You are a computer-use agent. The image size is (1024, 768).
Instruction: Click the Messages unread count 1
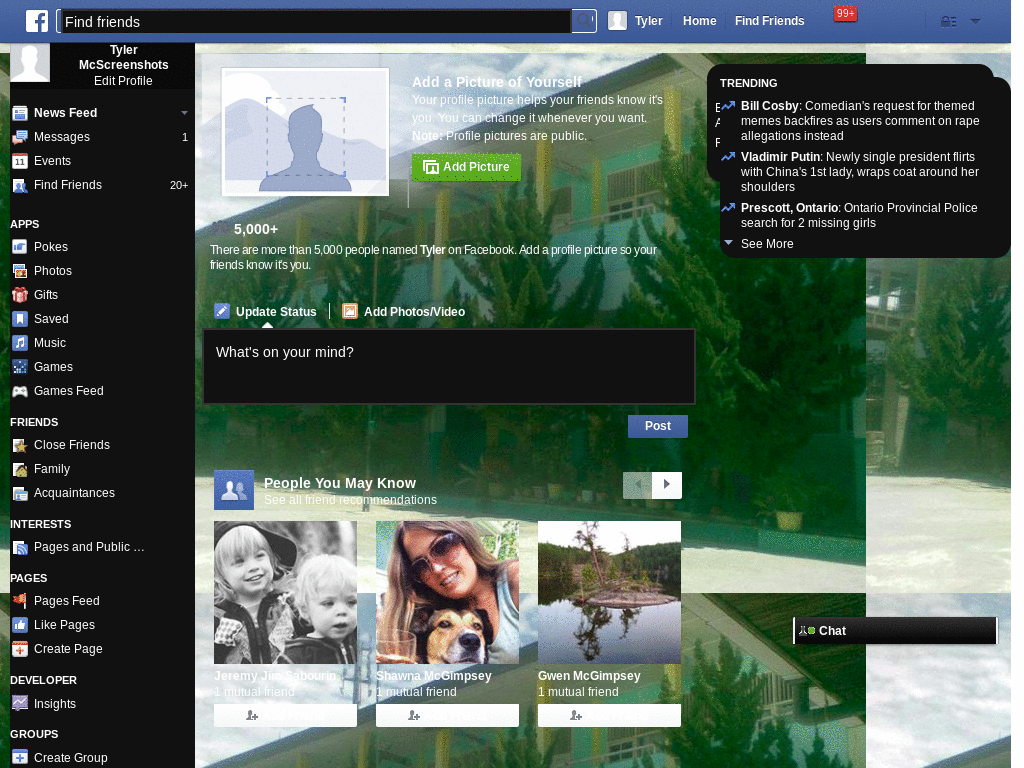(185, 137)
